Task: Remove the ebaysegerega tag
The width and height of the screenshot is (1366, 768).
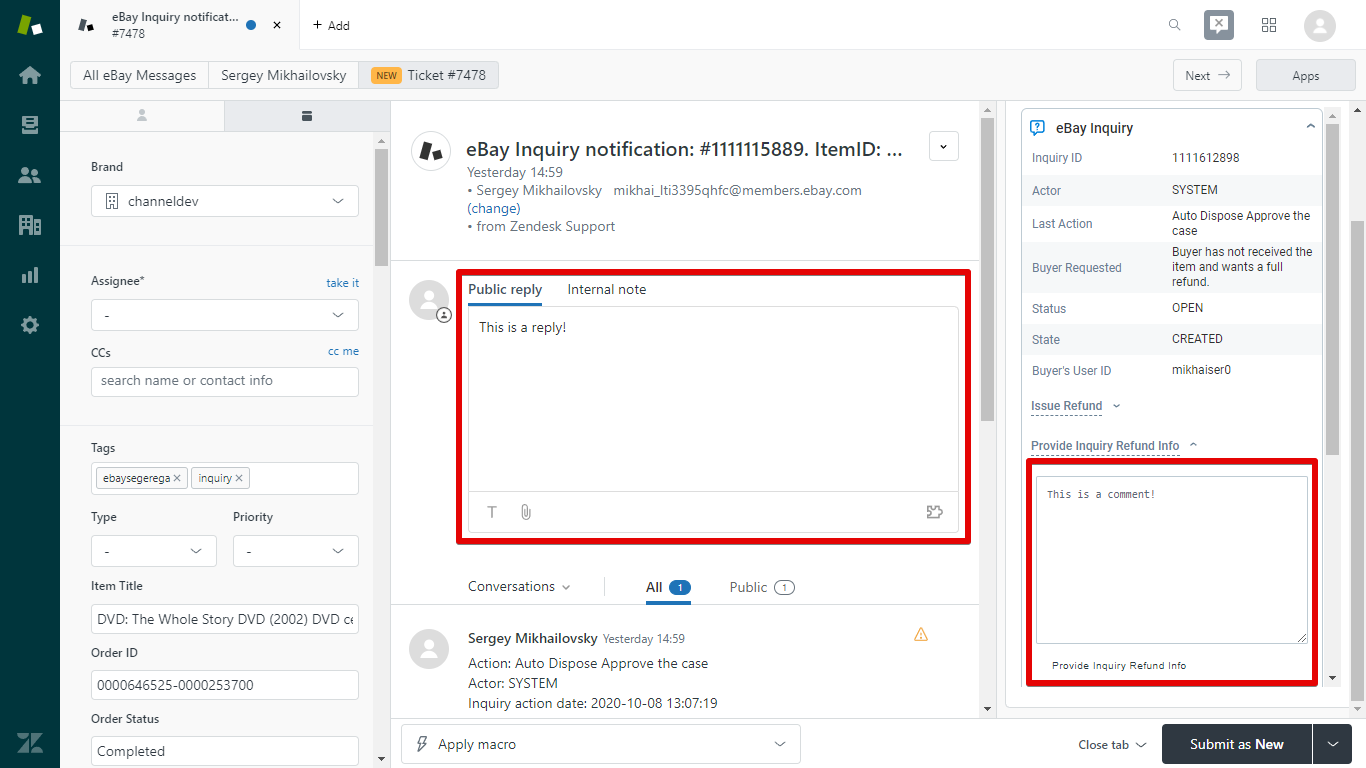Action: coord(177,478)
